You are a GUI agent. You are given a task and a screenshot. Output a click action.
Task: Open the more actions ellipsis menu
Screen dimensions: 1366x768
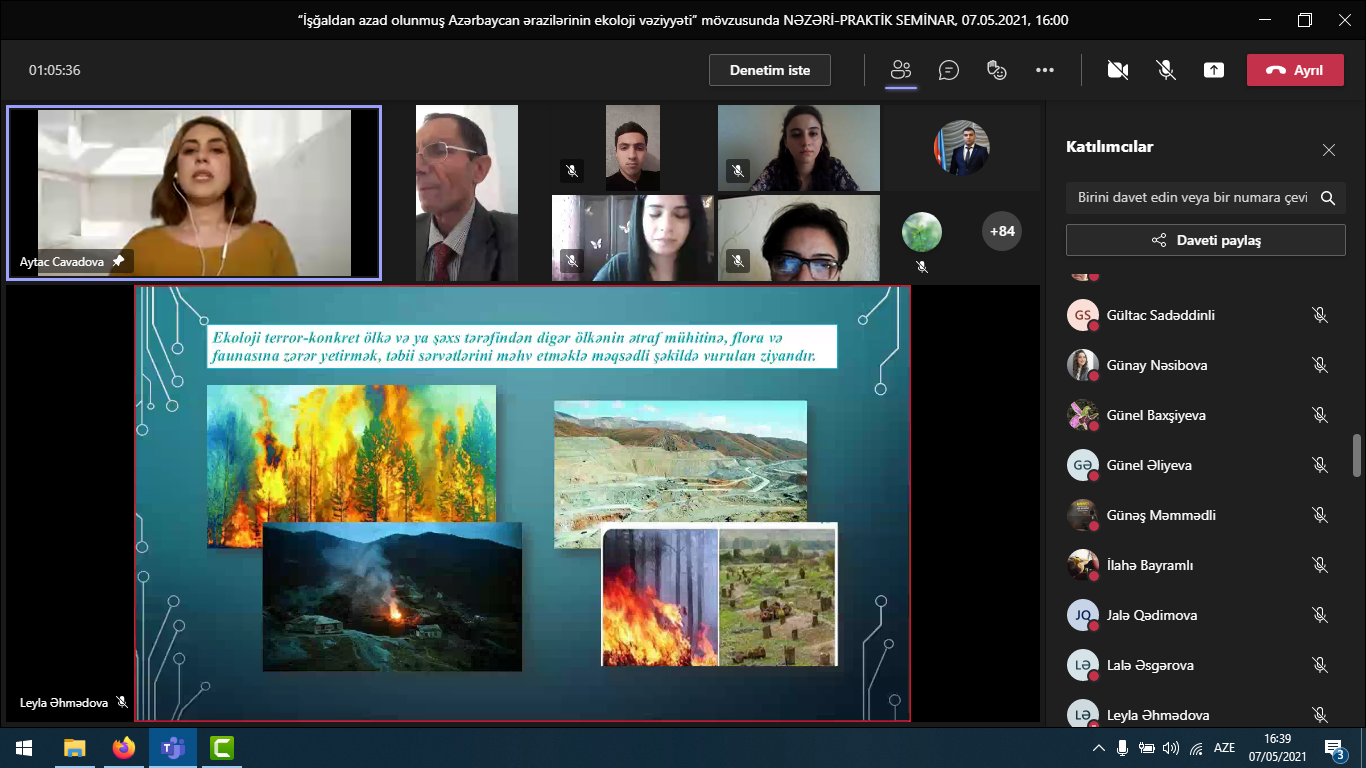tap(1045, 70)
